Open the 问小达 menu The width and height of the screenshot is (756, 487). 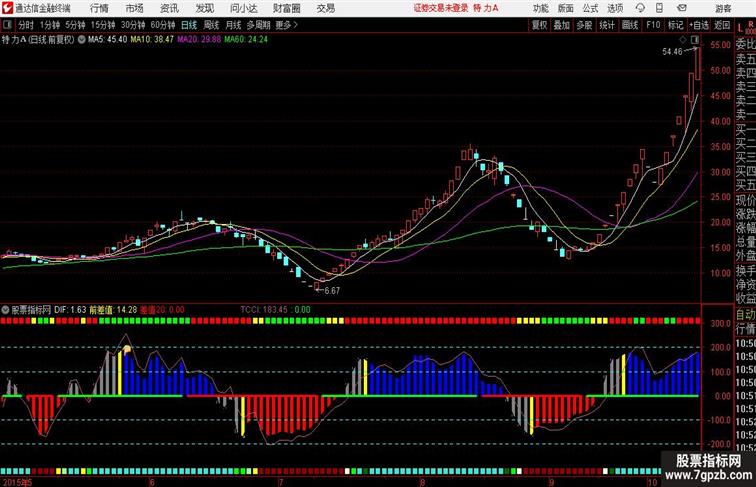pos(243,8)
